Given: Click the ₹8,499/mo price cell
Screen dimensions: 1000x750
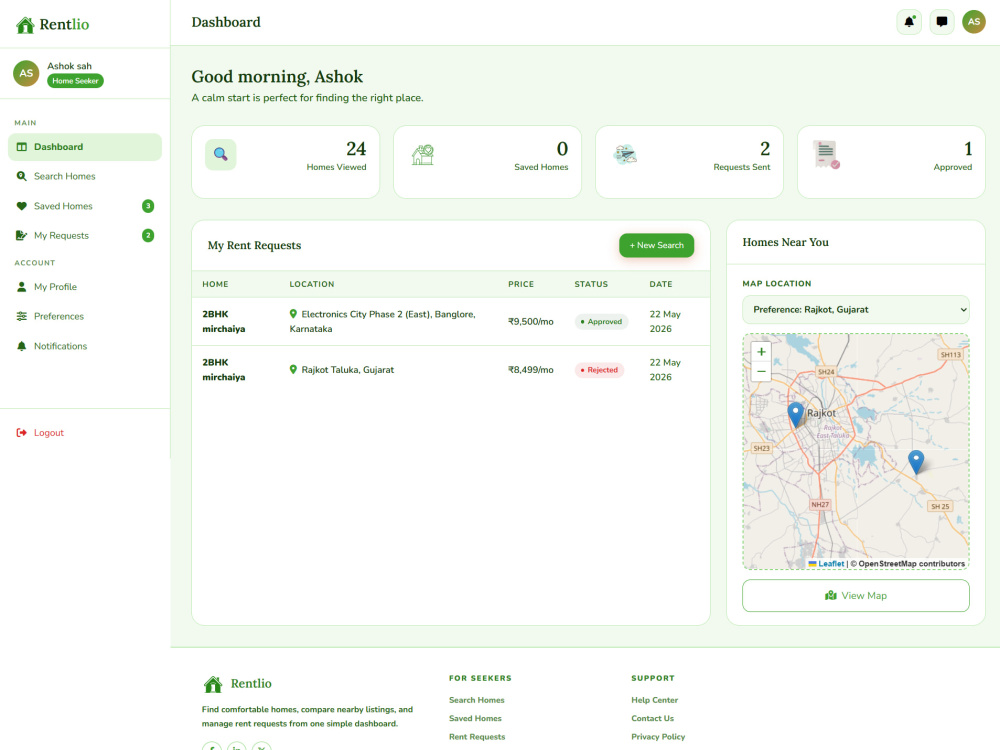Looking at the screenshot, I should tap(531, 370).
